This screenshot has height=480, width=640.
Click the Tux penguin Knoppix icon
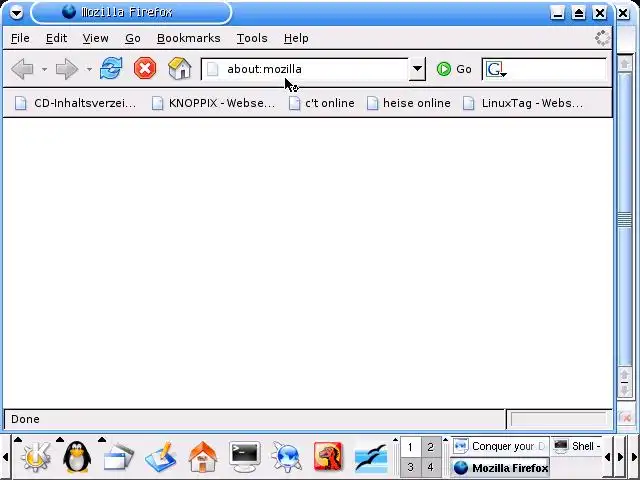[x=77, y=456]
